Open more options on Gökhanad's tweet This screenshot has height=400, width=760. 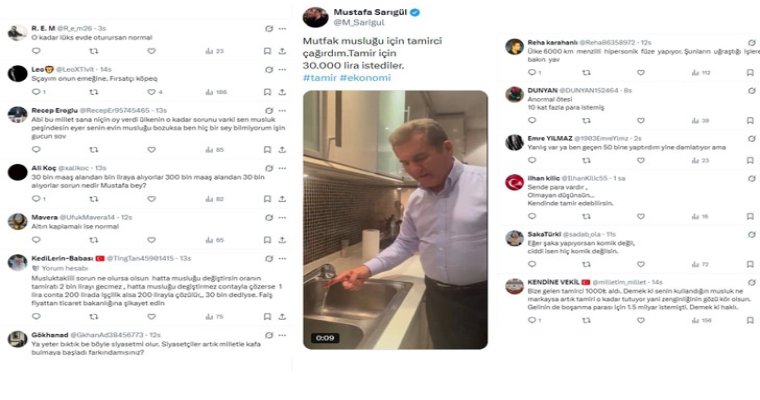282,335
